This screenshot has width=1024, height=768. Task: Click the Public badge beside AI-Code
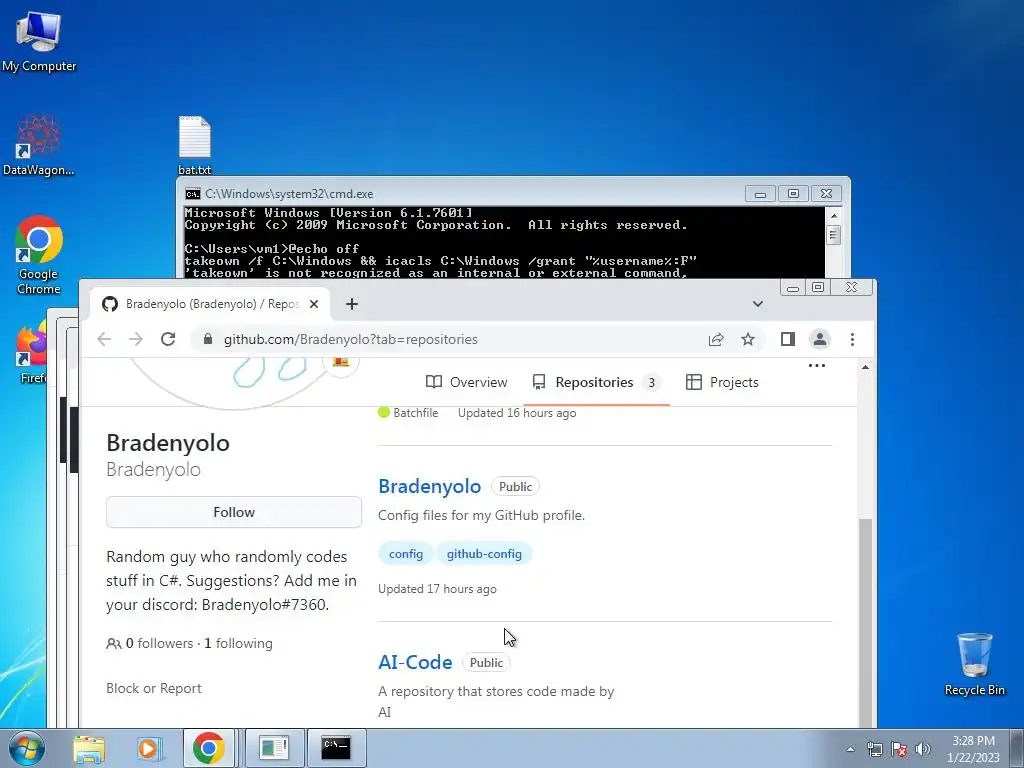click(487, 662)
